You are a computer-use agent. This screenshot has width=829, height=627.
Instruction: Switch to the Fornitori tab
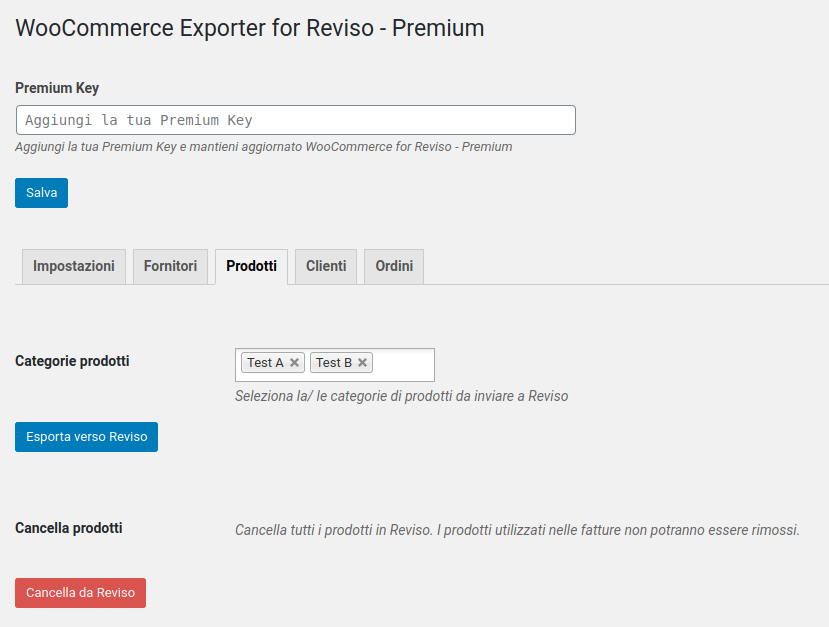pyautogui.click(x=170, y=266)
